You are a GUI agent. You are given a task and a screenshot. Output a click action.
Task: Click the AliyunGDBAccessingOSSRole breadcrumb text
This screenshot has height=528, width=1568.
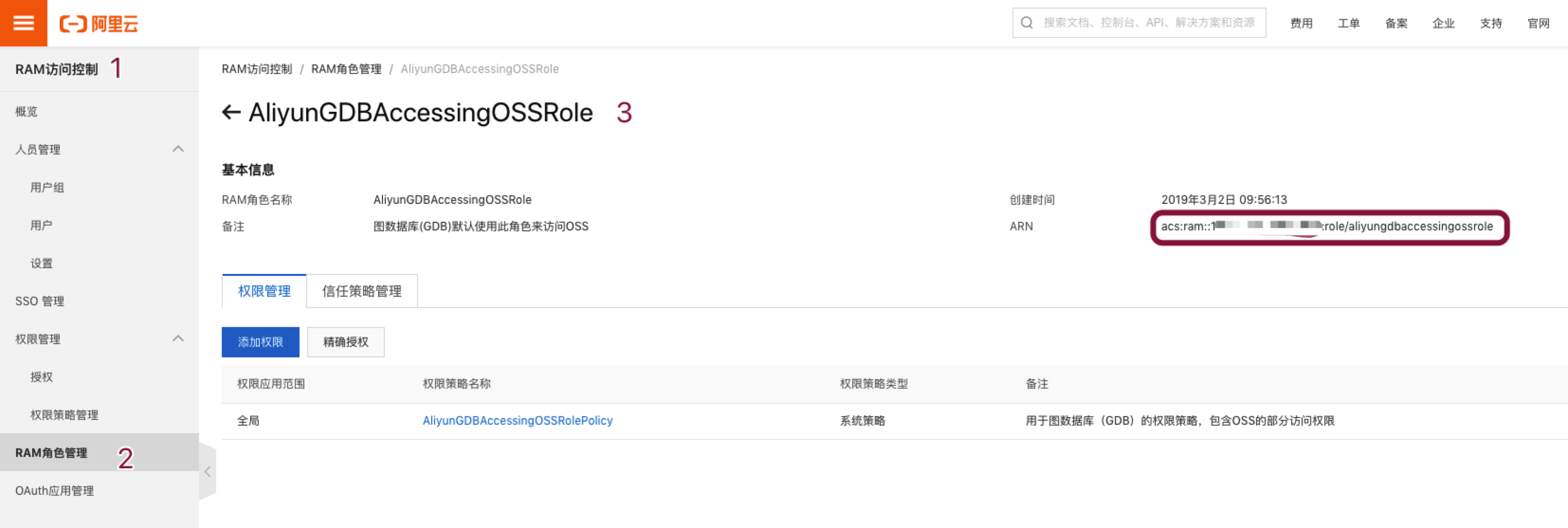coord(480,69)
